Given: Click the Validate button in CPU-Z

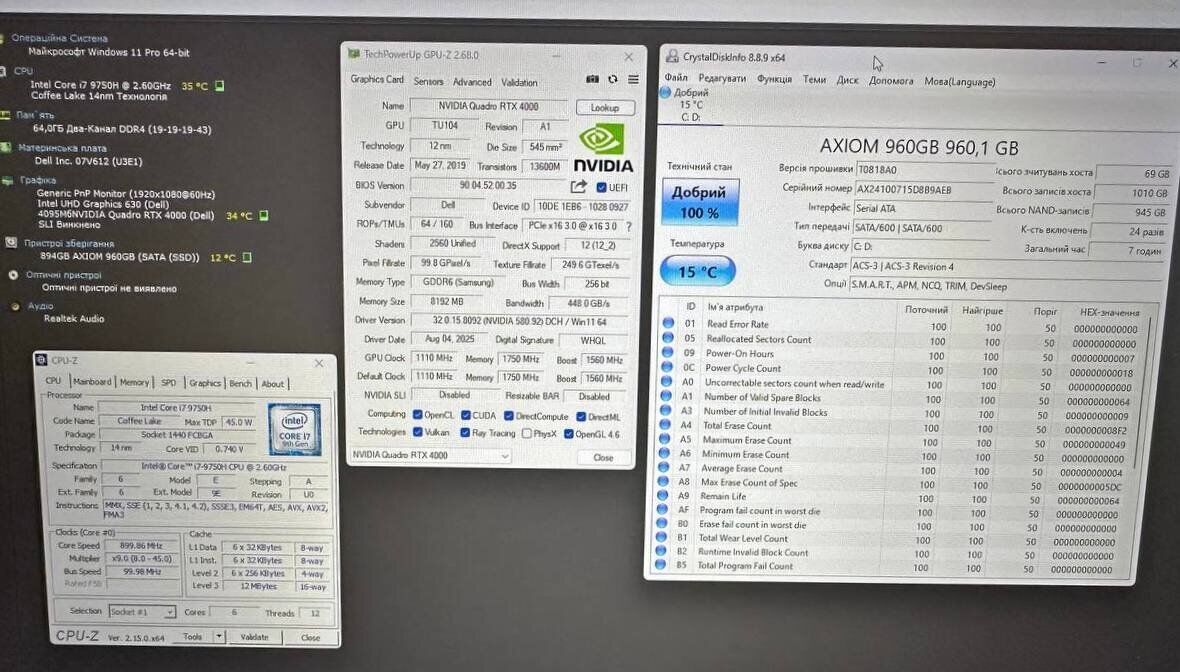Looking at the screenshot, I should point(255,637).
